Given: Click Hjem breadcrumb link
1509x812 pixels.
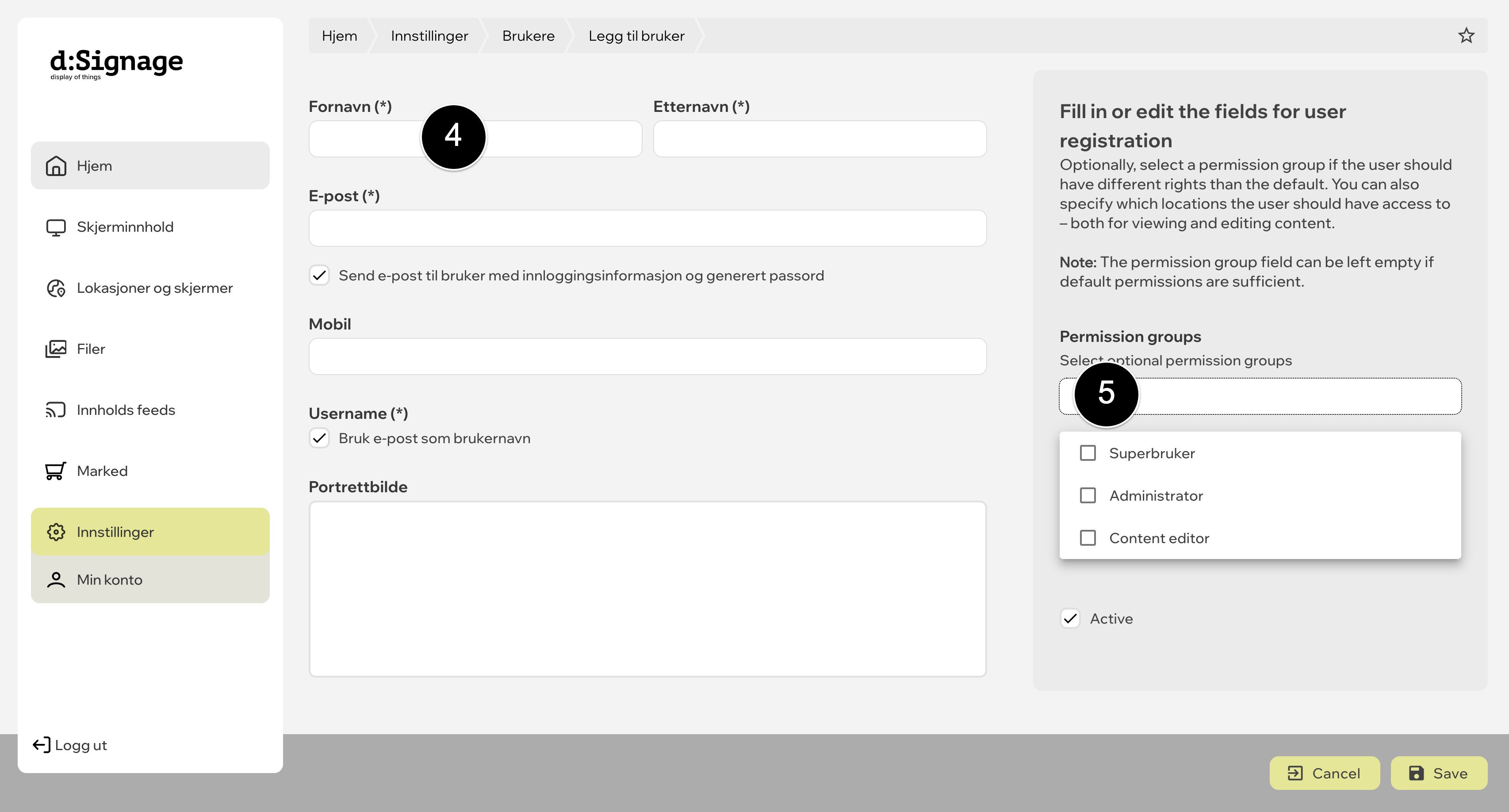Looking at the screenshot, I should coord(339,36).
